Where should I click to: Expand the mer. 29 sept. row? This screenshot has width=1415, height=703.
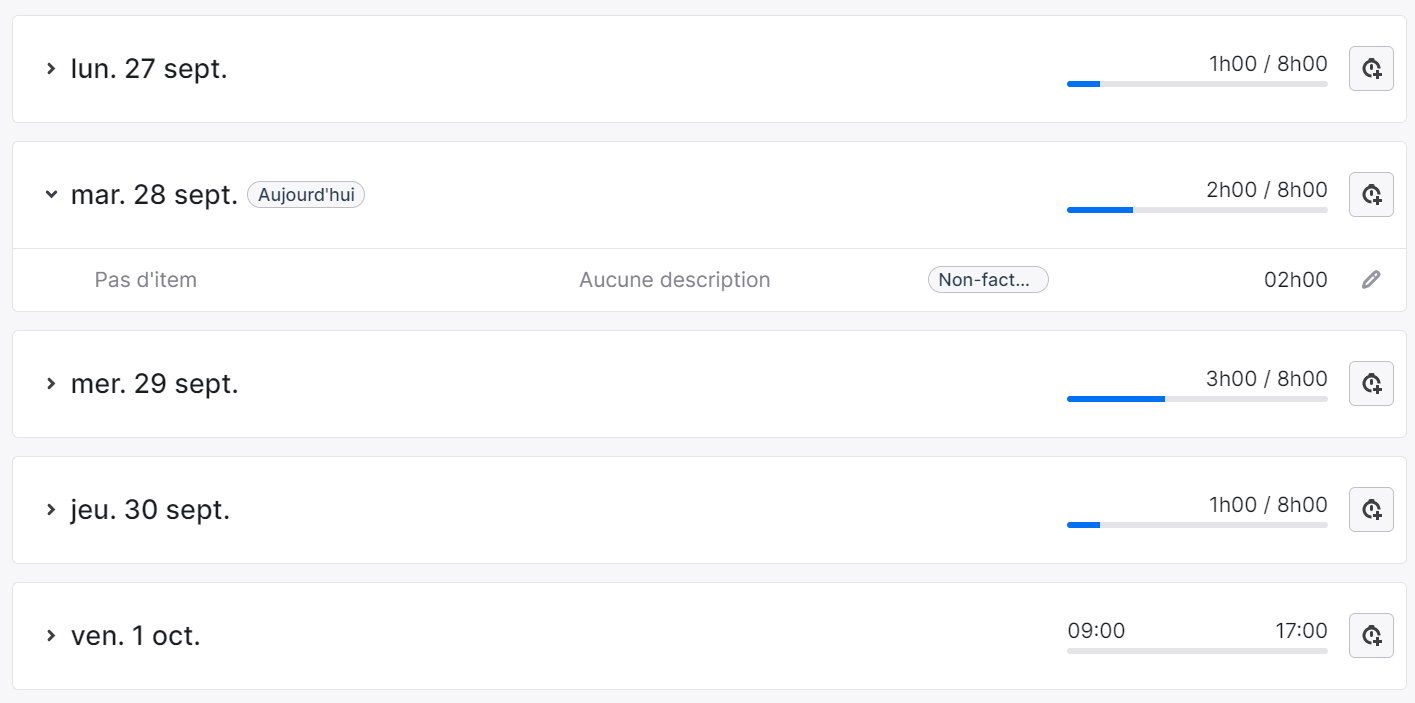click(x=50, y=383)
